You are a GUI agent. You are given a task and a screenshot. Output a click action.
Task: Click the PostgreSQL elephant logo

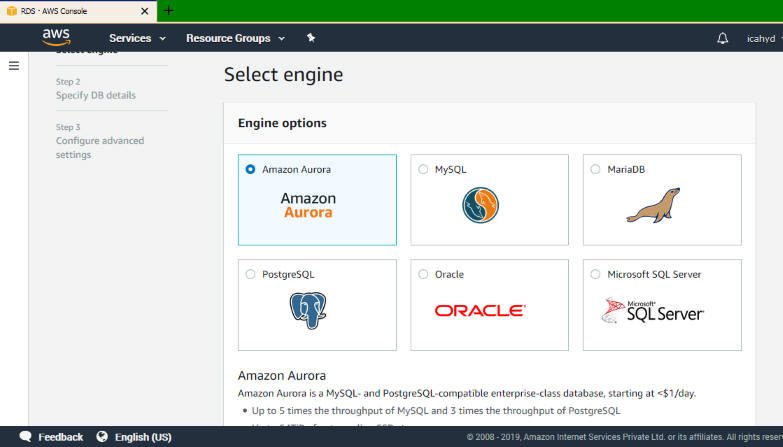[x=308, y=311]
